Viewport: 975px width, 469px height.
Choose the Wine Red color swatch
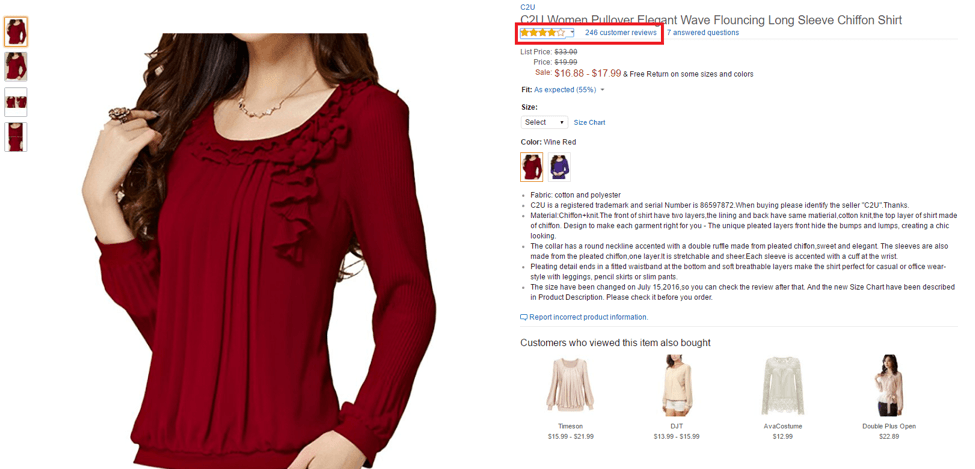[532, 167]
